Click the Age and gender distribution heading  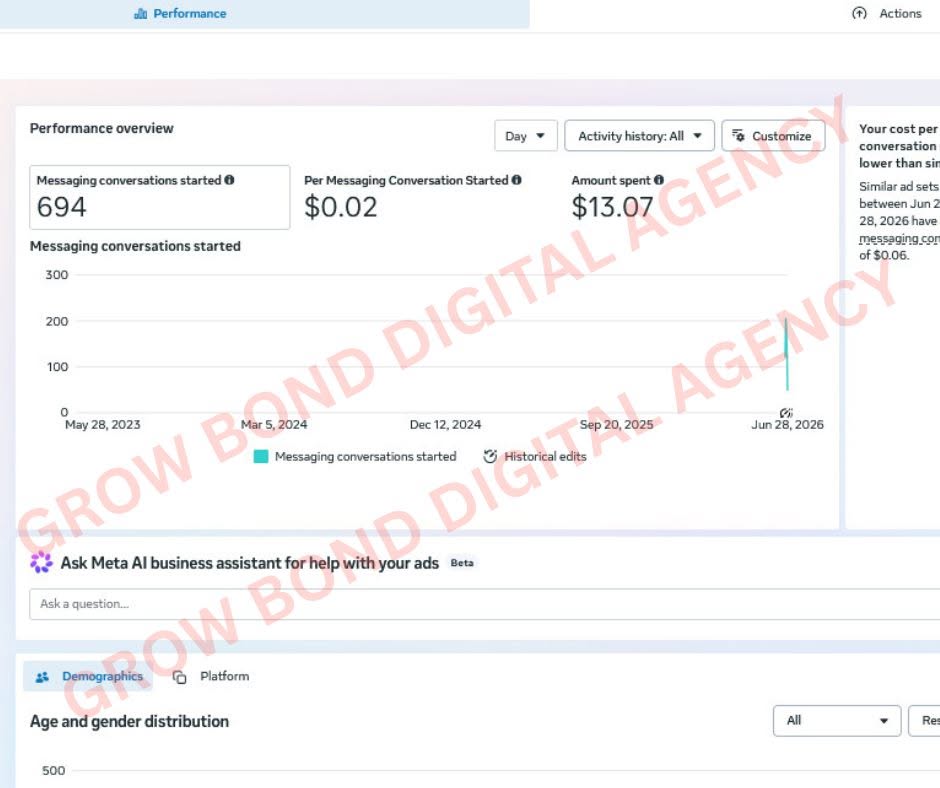129,721
